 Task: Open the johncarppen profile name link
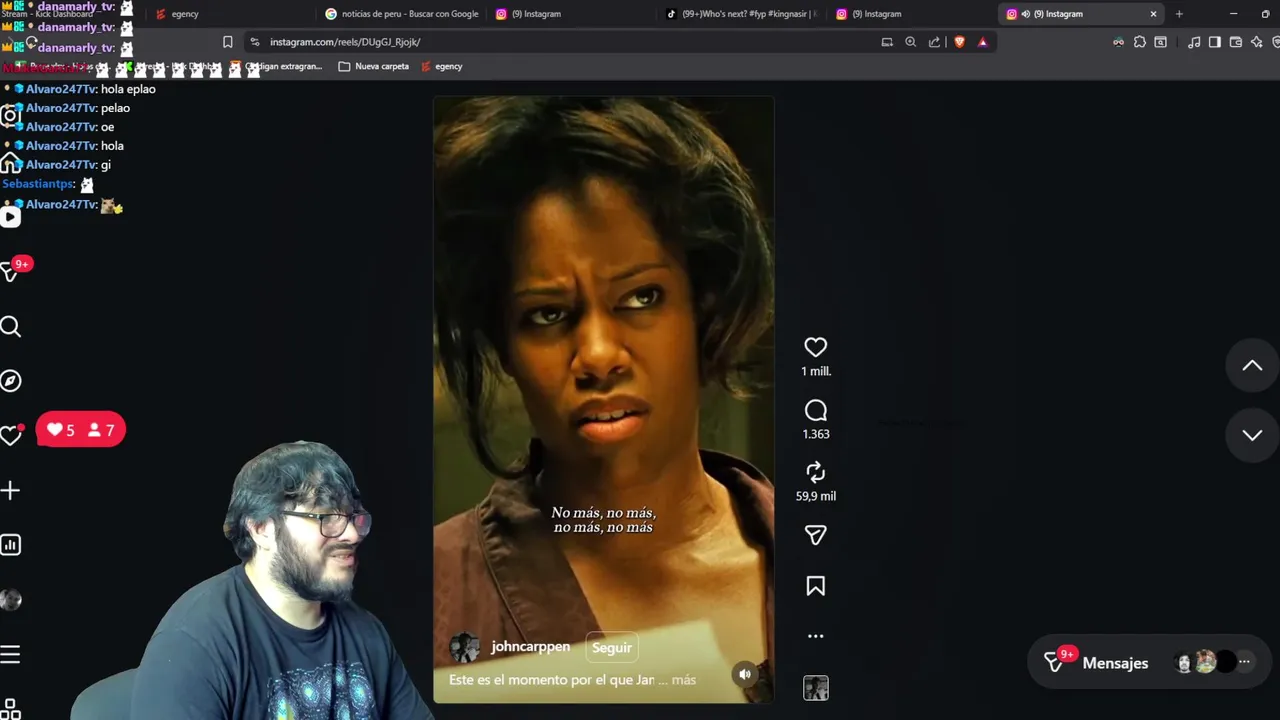(530, 647)
